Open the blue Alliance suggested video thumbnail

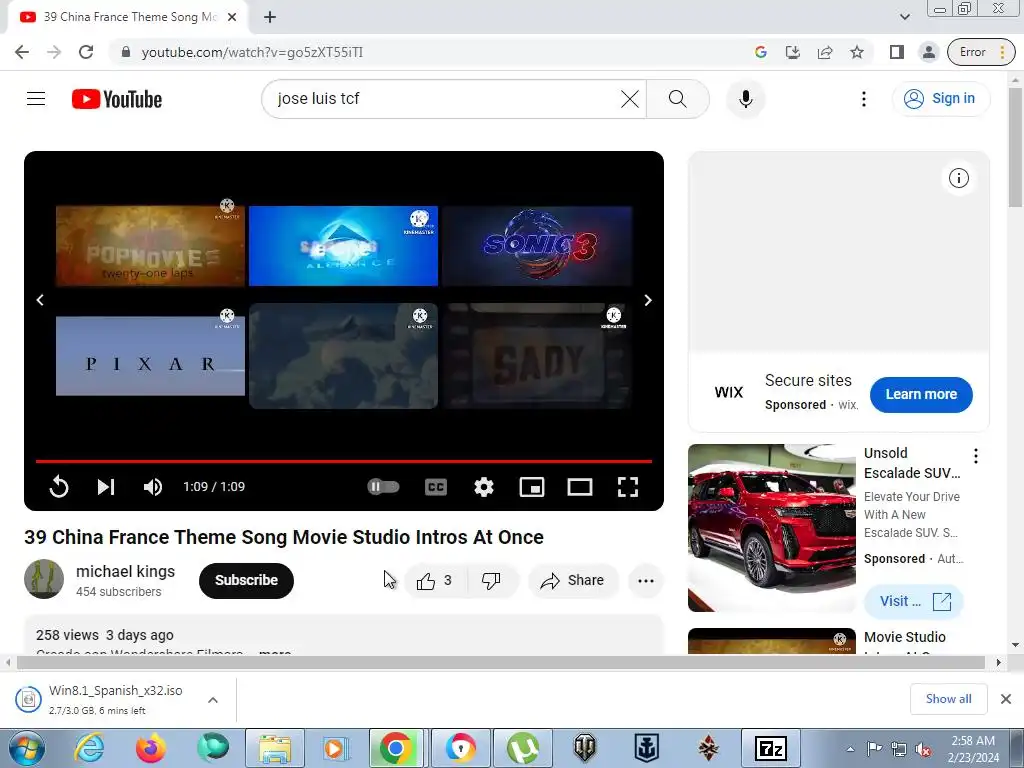344,246
